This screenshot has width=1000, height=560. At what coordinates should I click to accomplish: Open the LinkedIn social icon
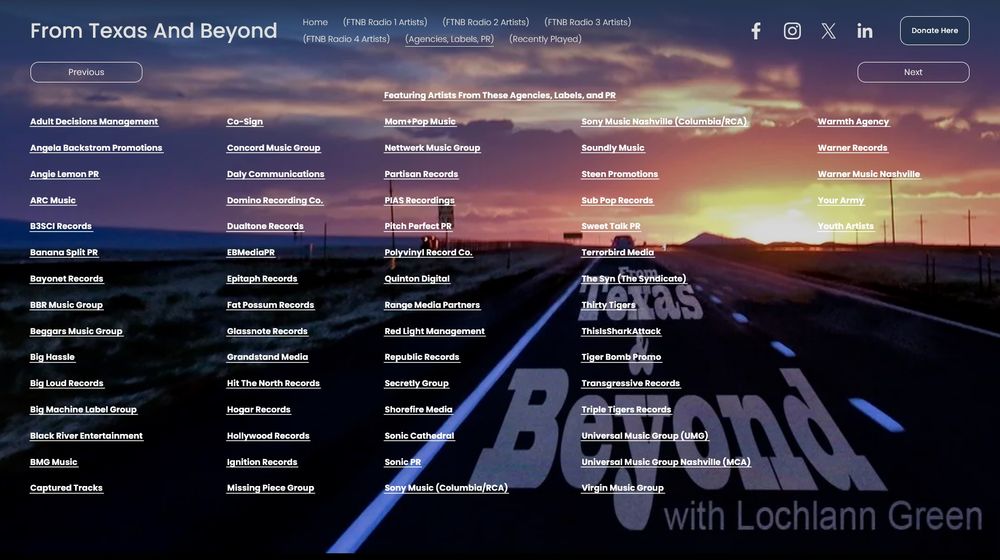[865, 31]
